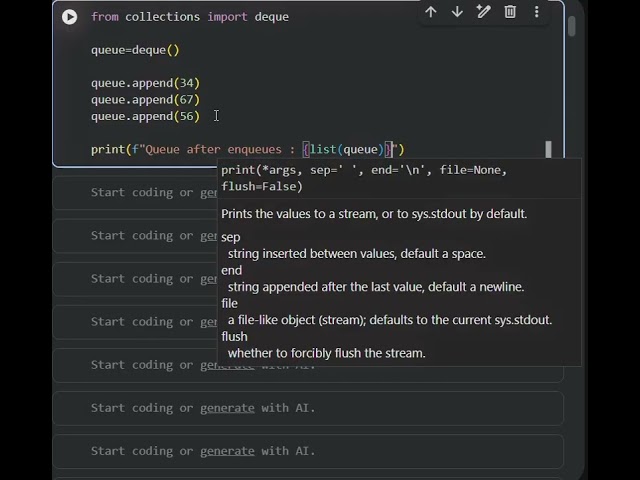This screenshot has width=640, height=480.
Task: Click 'Queue after enqueues' in the print statement
Action: pyautogui.click(x=213, y=149)
